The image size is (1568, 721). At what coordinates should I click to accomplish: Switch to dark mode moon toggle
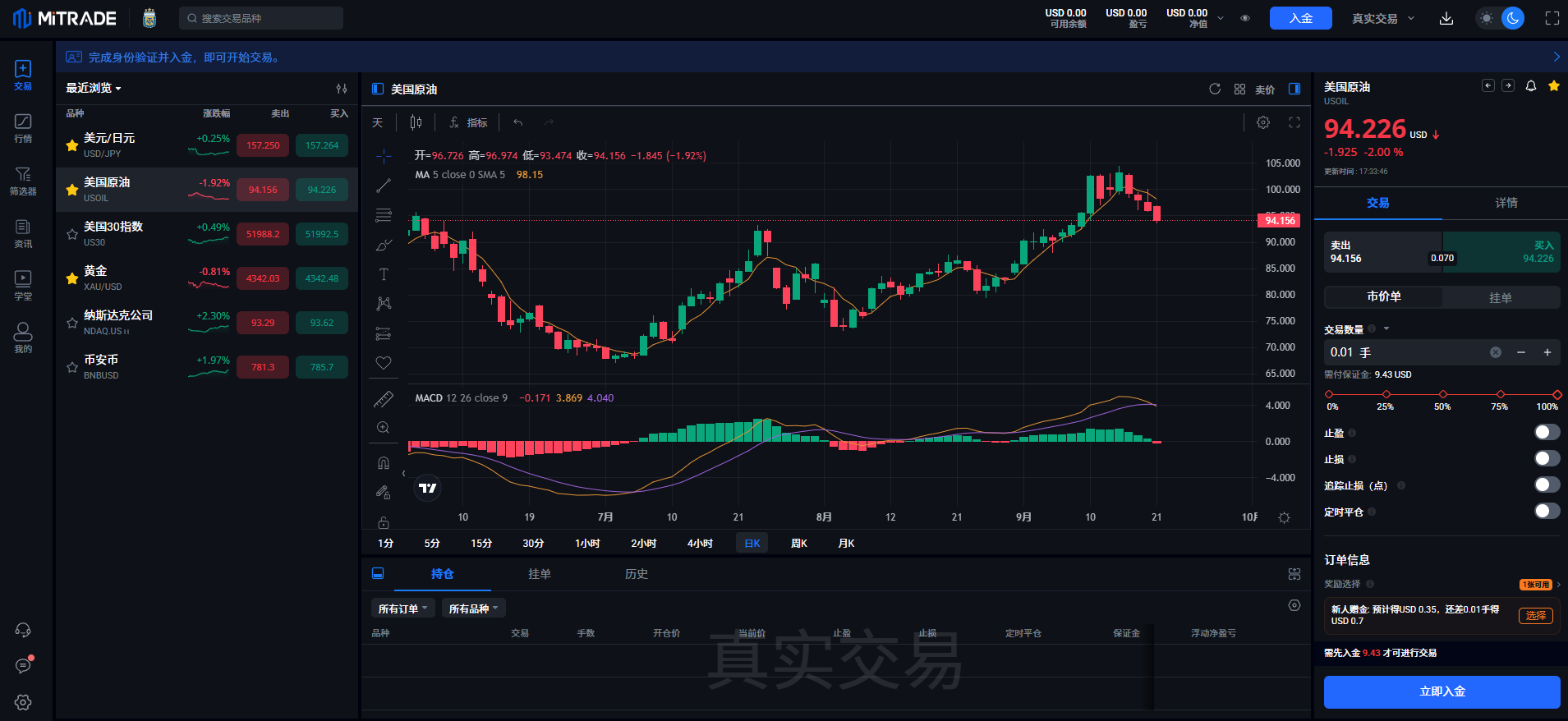coord(1513,18)
